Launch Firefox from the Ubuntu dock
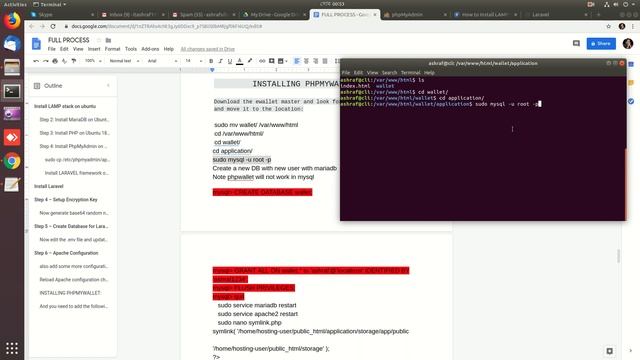 [12, 20]
